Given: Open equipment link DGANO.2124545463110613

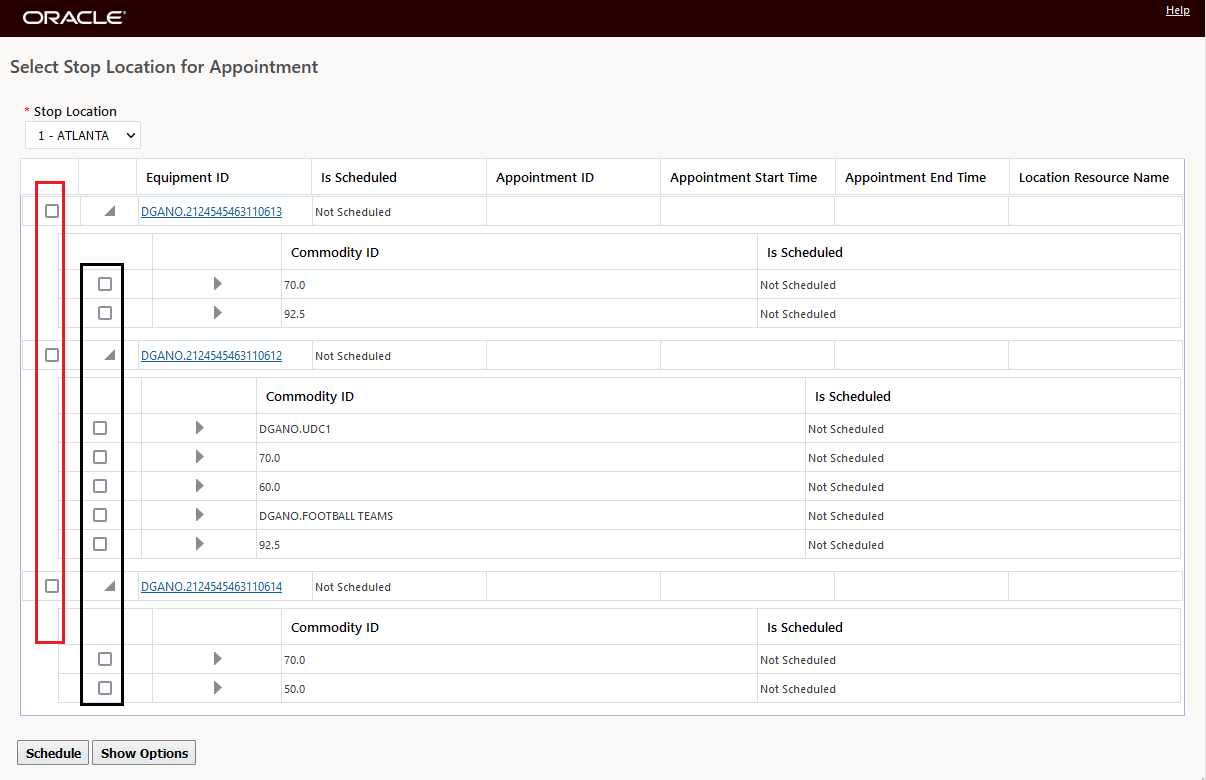Looking at the screenshot, I should 211,211.
